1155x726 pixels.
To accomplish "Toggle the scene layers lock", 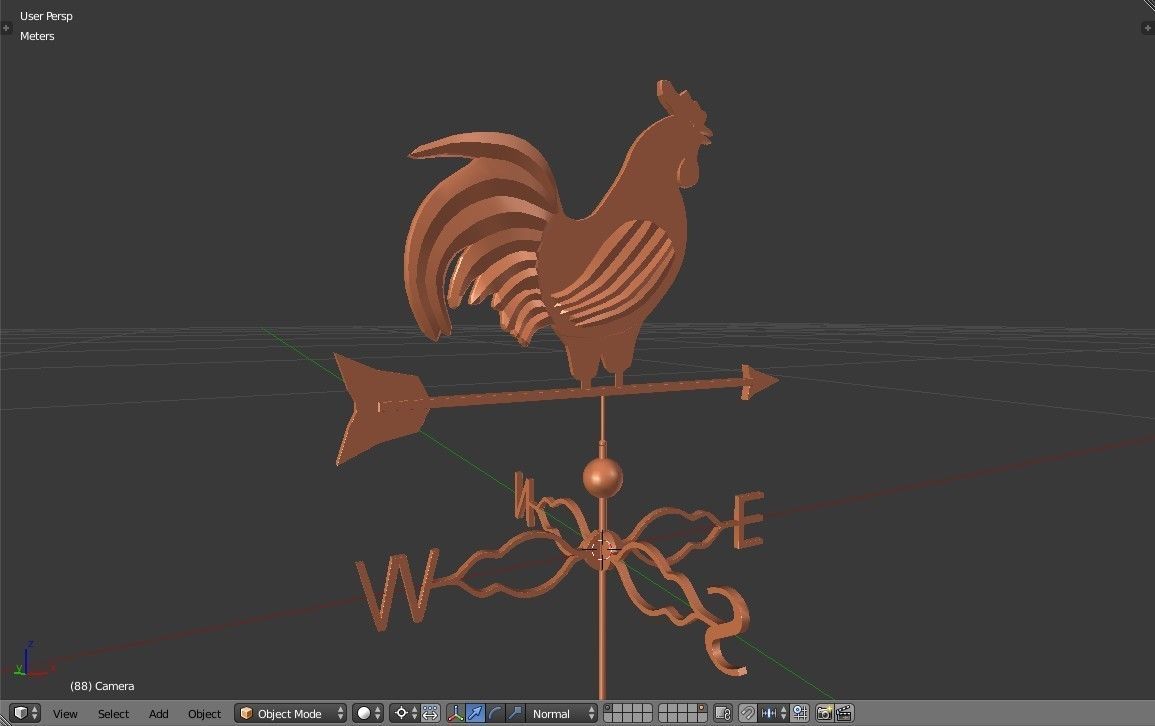I will click(x=722, y=713).
